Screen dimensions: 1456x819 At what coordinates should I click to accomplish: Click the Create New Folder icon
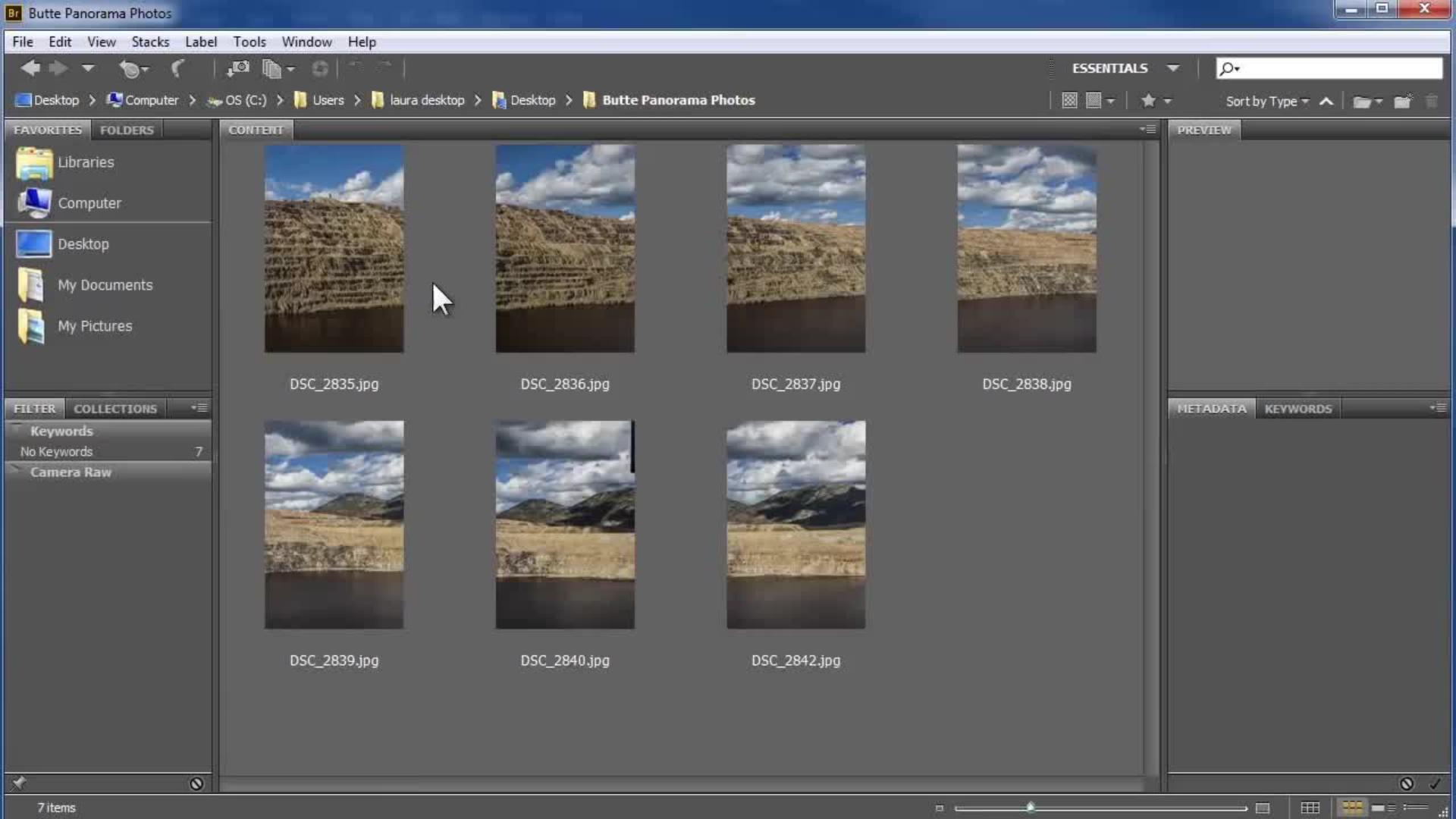[1402, 101]
